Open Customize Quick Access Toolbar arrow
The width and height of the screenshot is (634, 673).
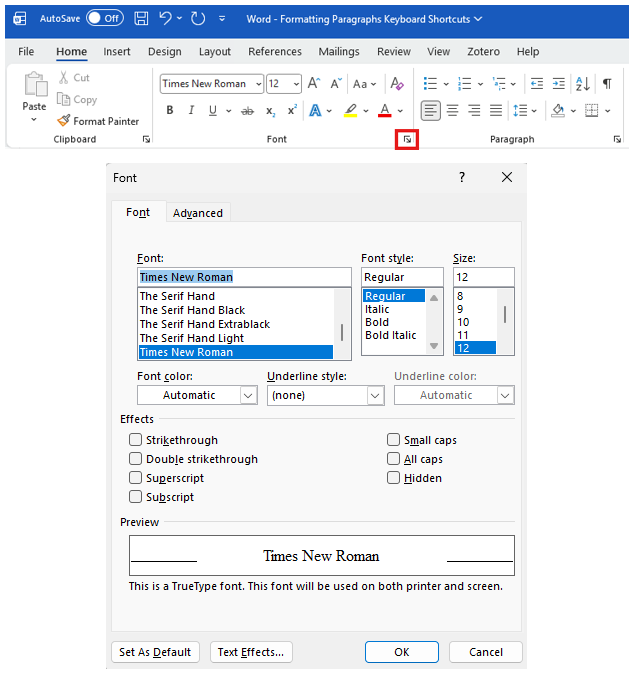[222, 18]
